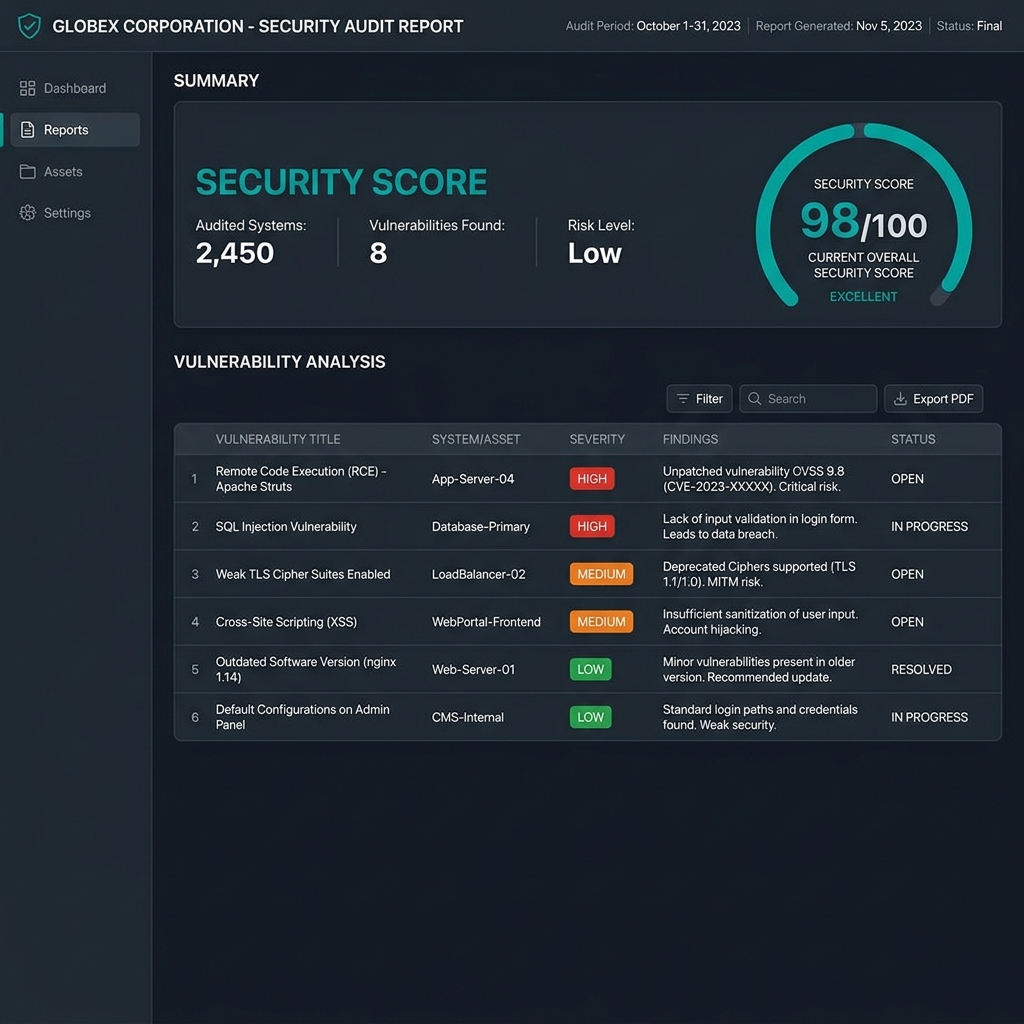This screenshot has width=1024, height=1024.
Task: Click the Findings column header
Action: click(x=690, y=440)
